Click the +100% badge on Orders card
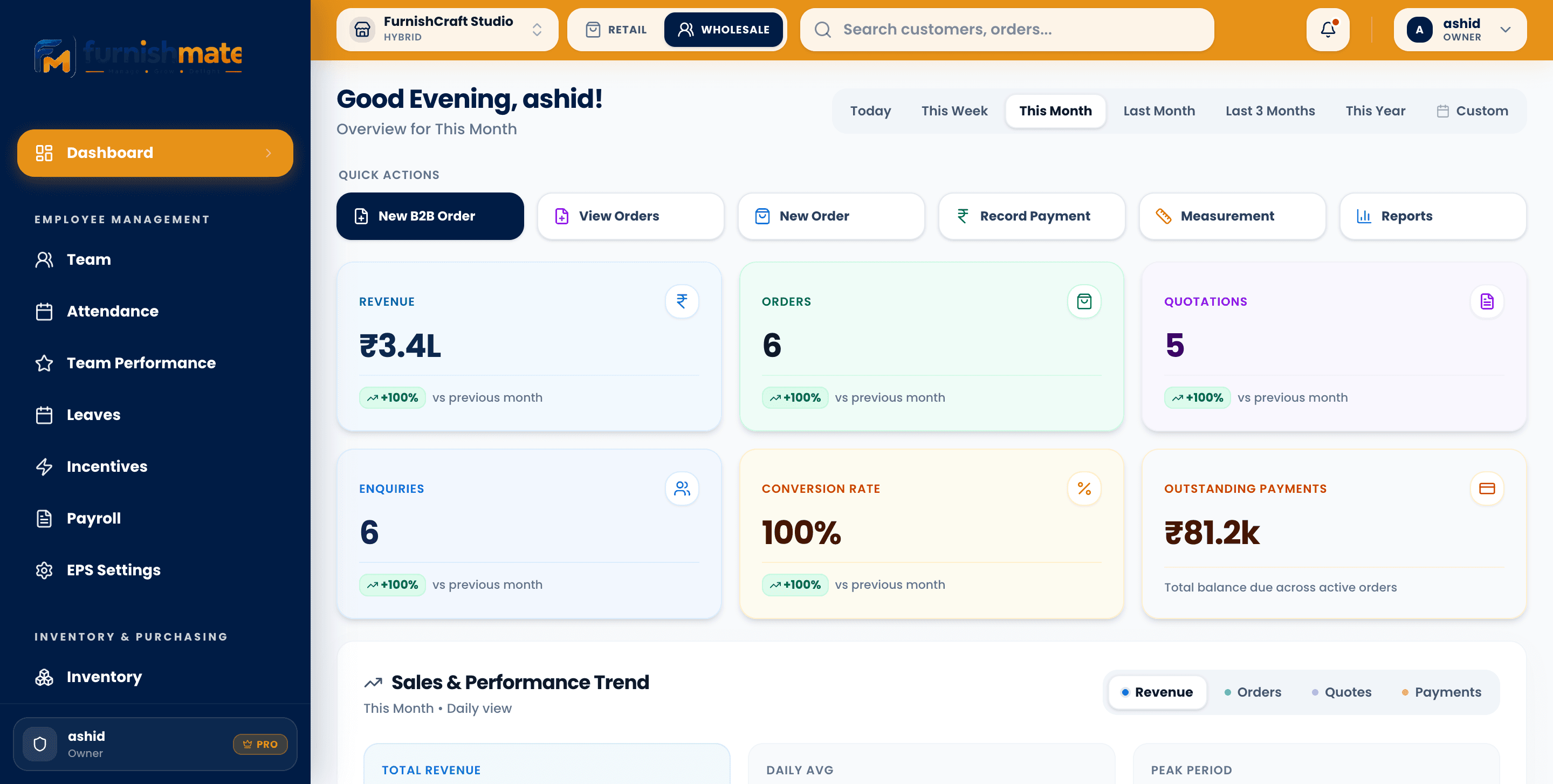The image size is (1553, 784). [795, 398]
